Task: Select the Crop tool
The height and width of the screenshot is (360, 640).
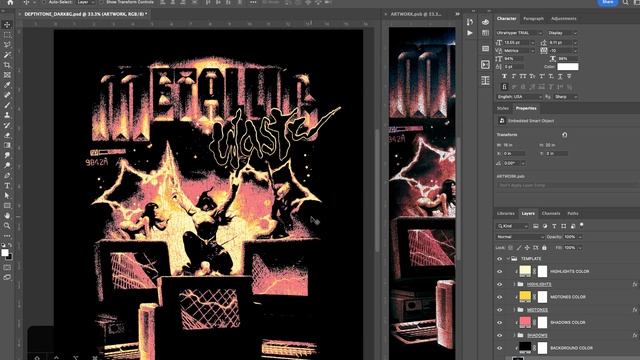Action: pyautogui.click(x=7, y=65)
